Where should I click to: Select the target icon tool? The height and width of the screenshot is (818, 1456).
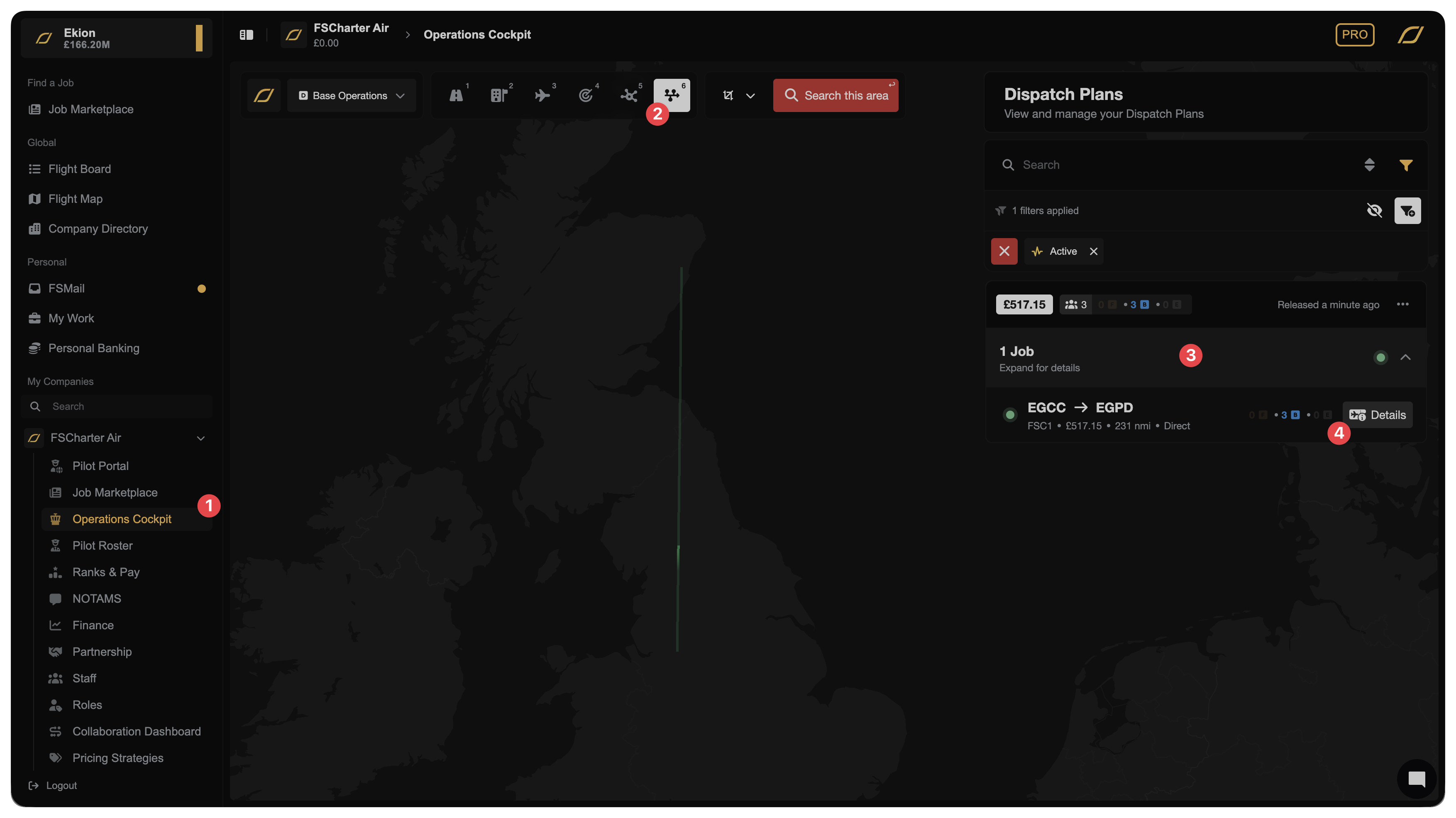click(586, 95)
